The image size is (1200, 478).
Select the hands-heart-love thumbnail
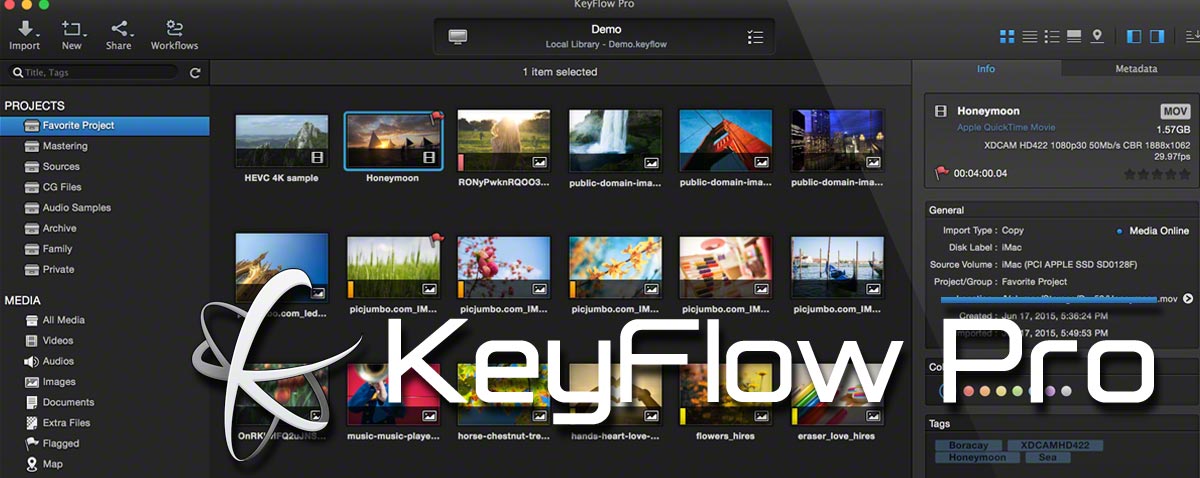point(615,393)
